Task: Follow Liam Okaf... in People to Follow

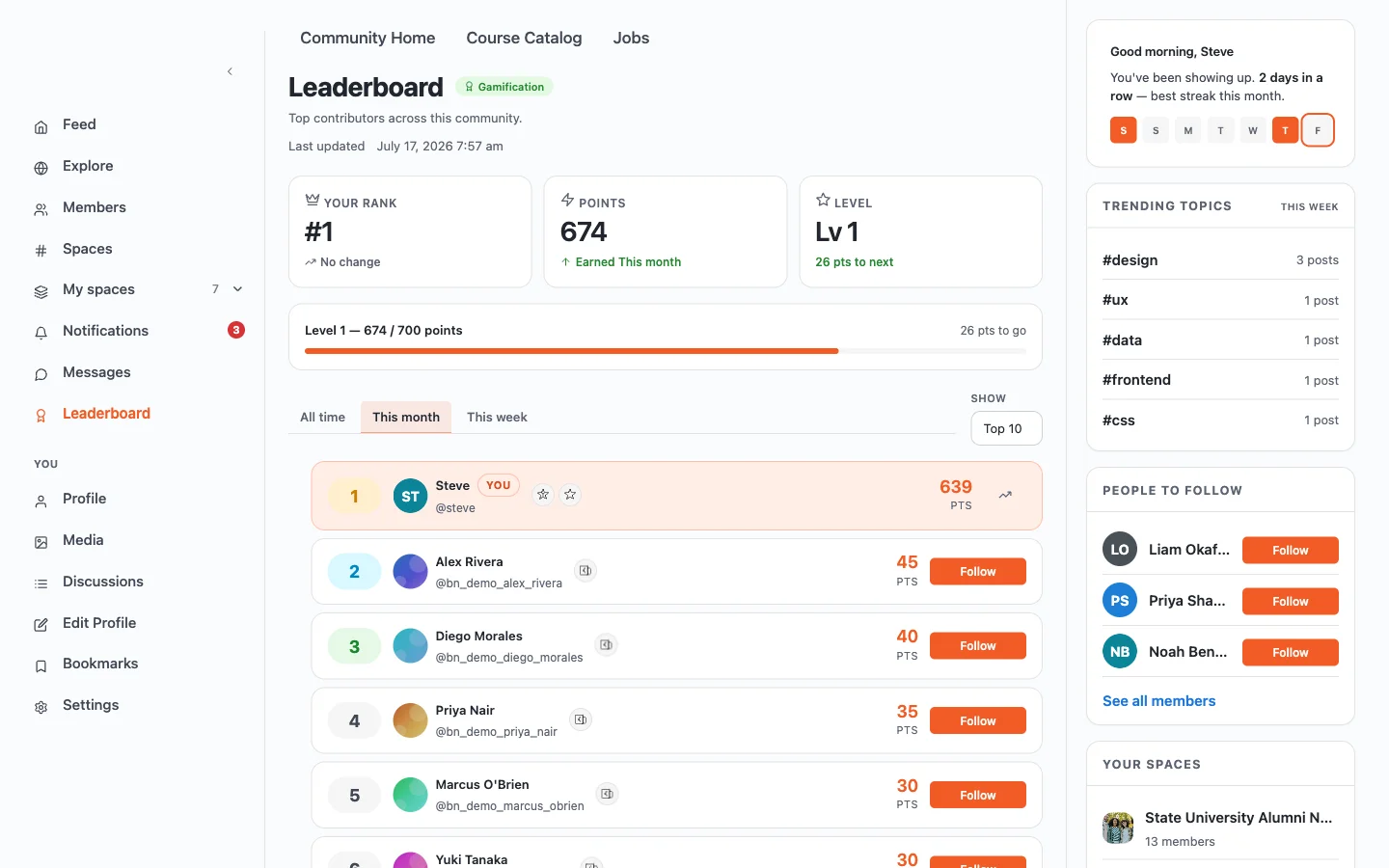Action: tap(1291, 550)
